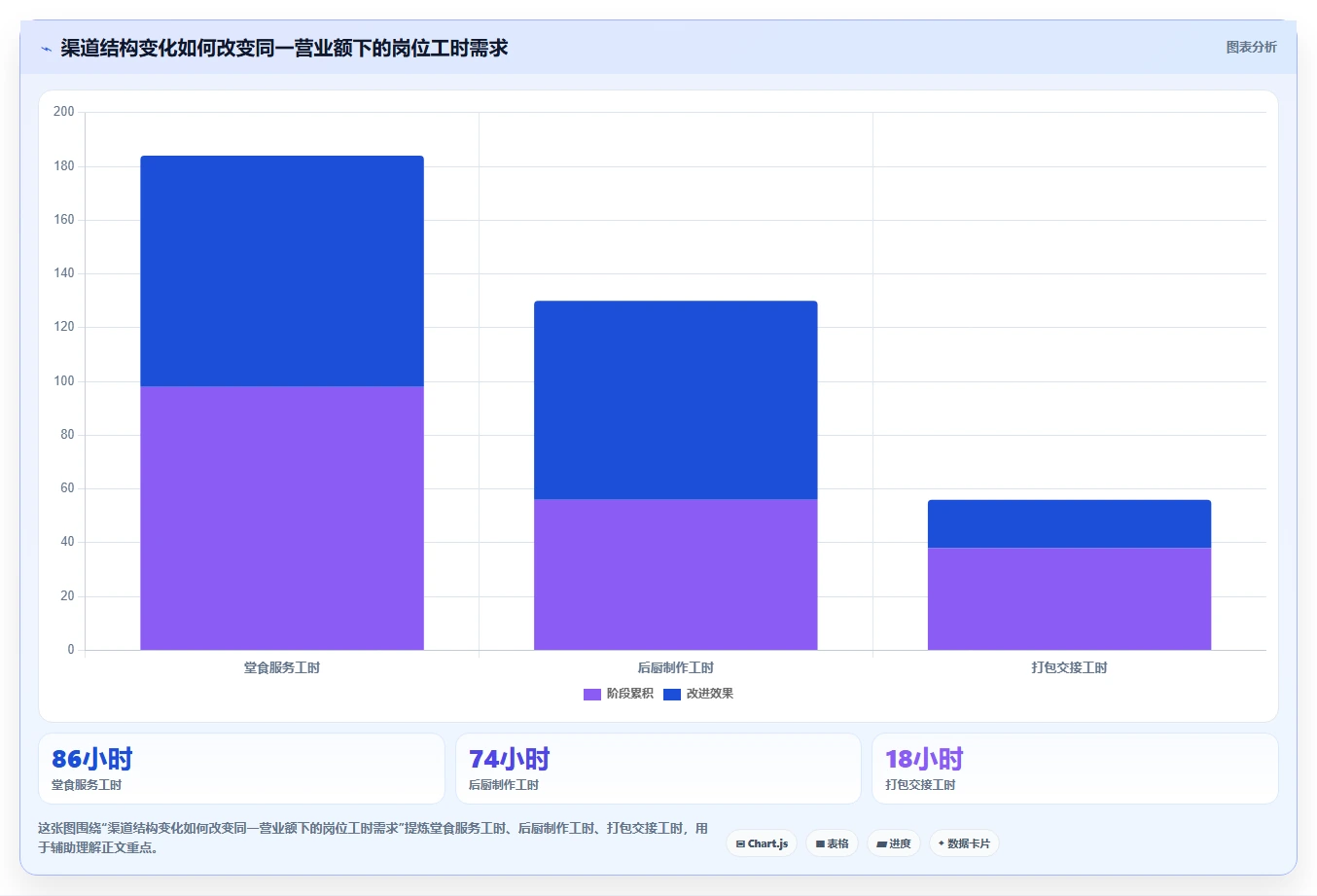Click the 74小时 data card value
Viewport: 1317px width, 896px height.
(509, 759)
